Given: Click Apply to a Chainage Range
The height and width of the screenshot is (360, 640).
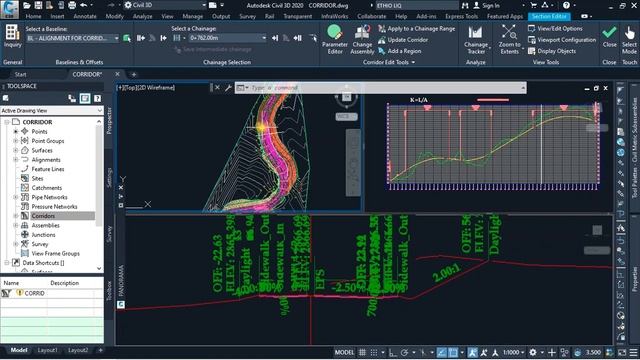Looking at the screenshot, I should pos(416,29).
